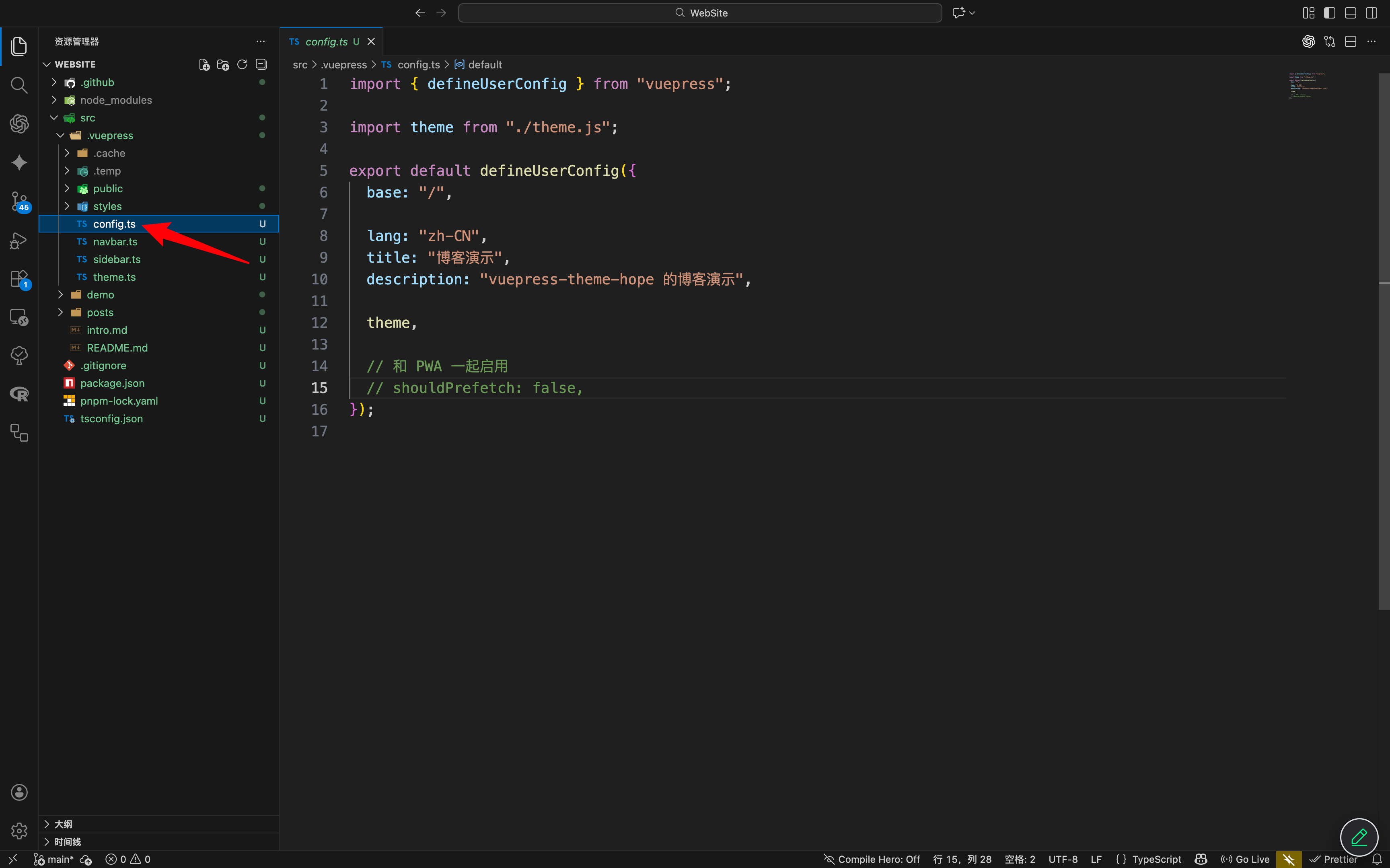This screenshot has width=1390, height=868.
Task: Toggle the secondary side bar
Action: coord(1371,12)
